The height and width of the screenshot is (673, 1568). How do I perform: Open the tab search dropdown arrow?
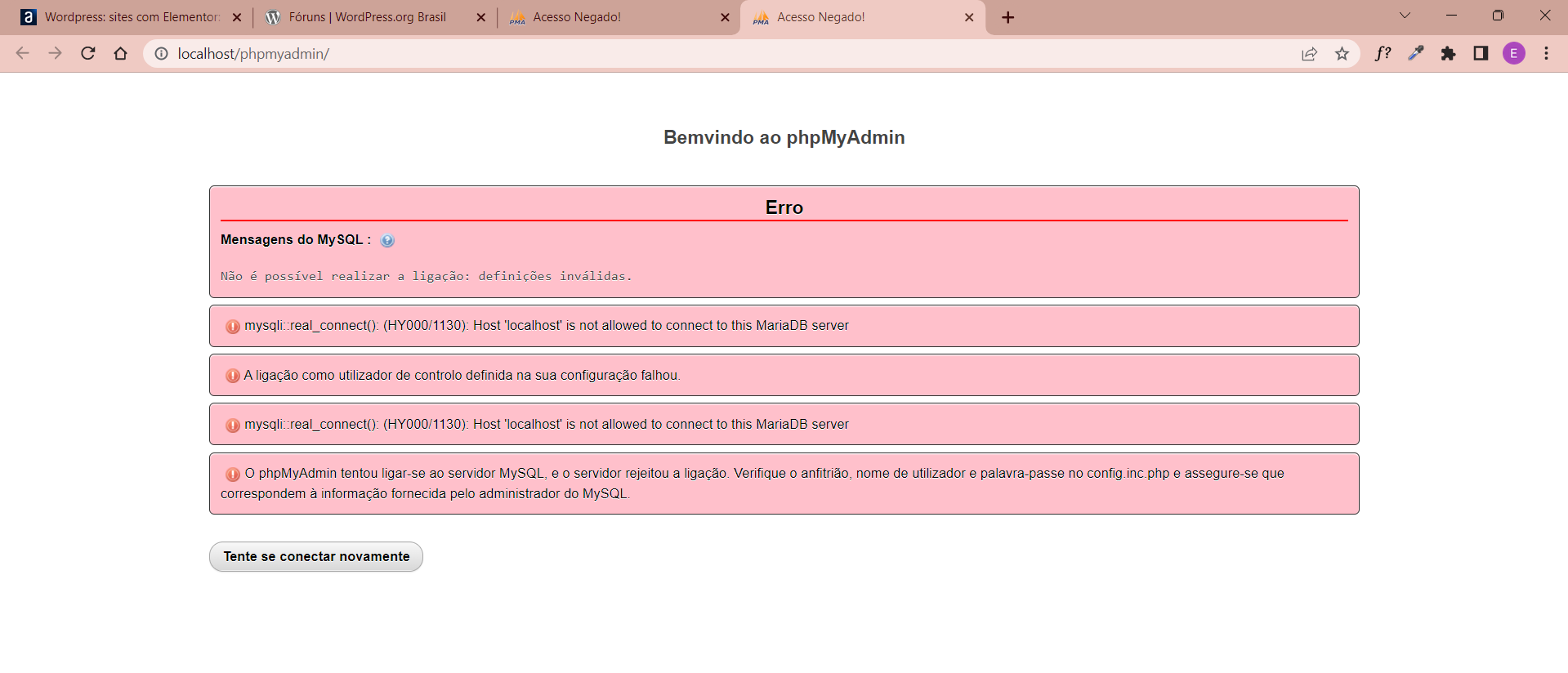1405,16
